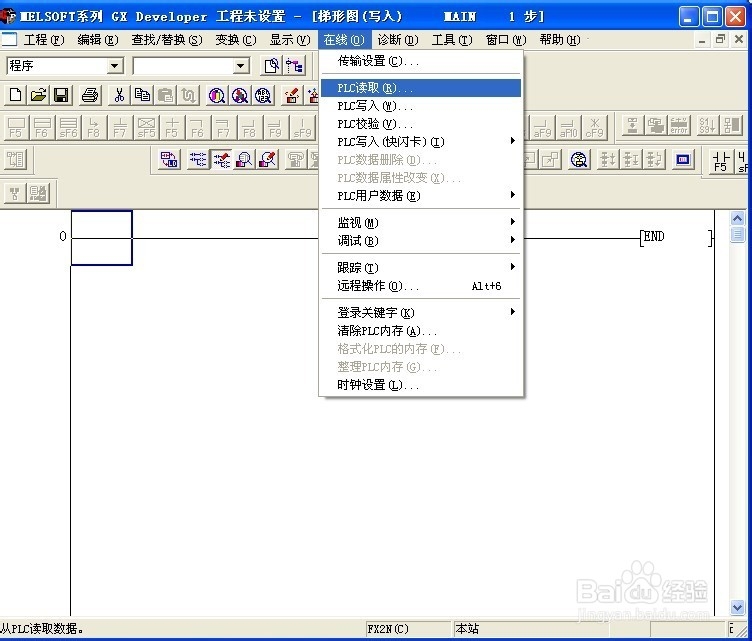Click the telephone icon in third toolbar
This screenshot has height=641, width=752.
pyautogui.click(x=296, y=159)
